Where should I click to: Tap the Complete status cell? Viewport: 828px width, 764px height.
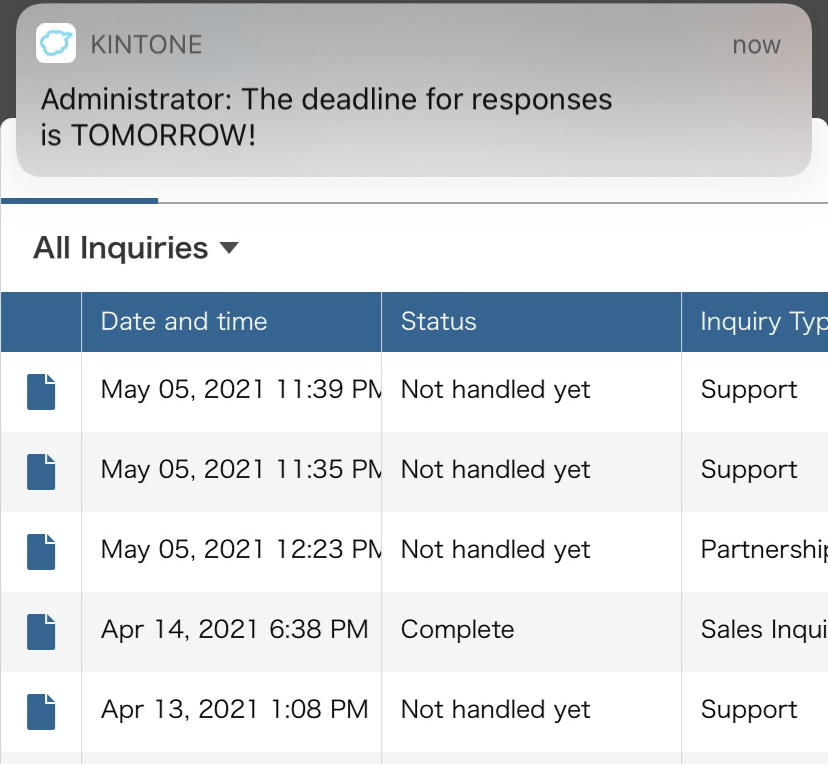click(458, 630)
